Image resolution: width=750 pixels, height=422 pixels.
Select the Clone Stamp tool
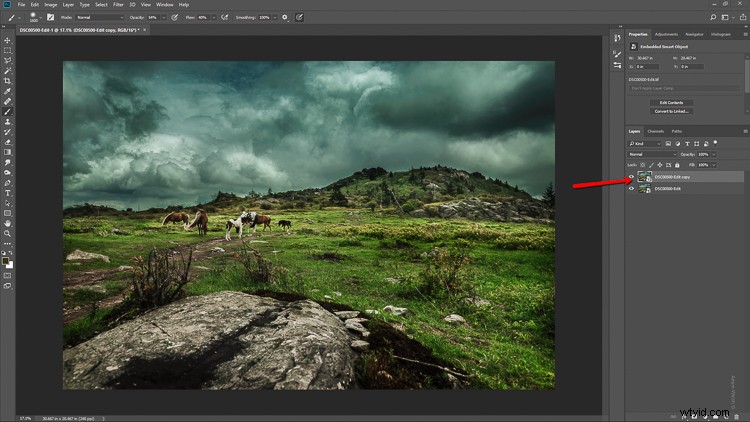[7, 122]
